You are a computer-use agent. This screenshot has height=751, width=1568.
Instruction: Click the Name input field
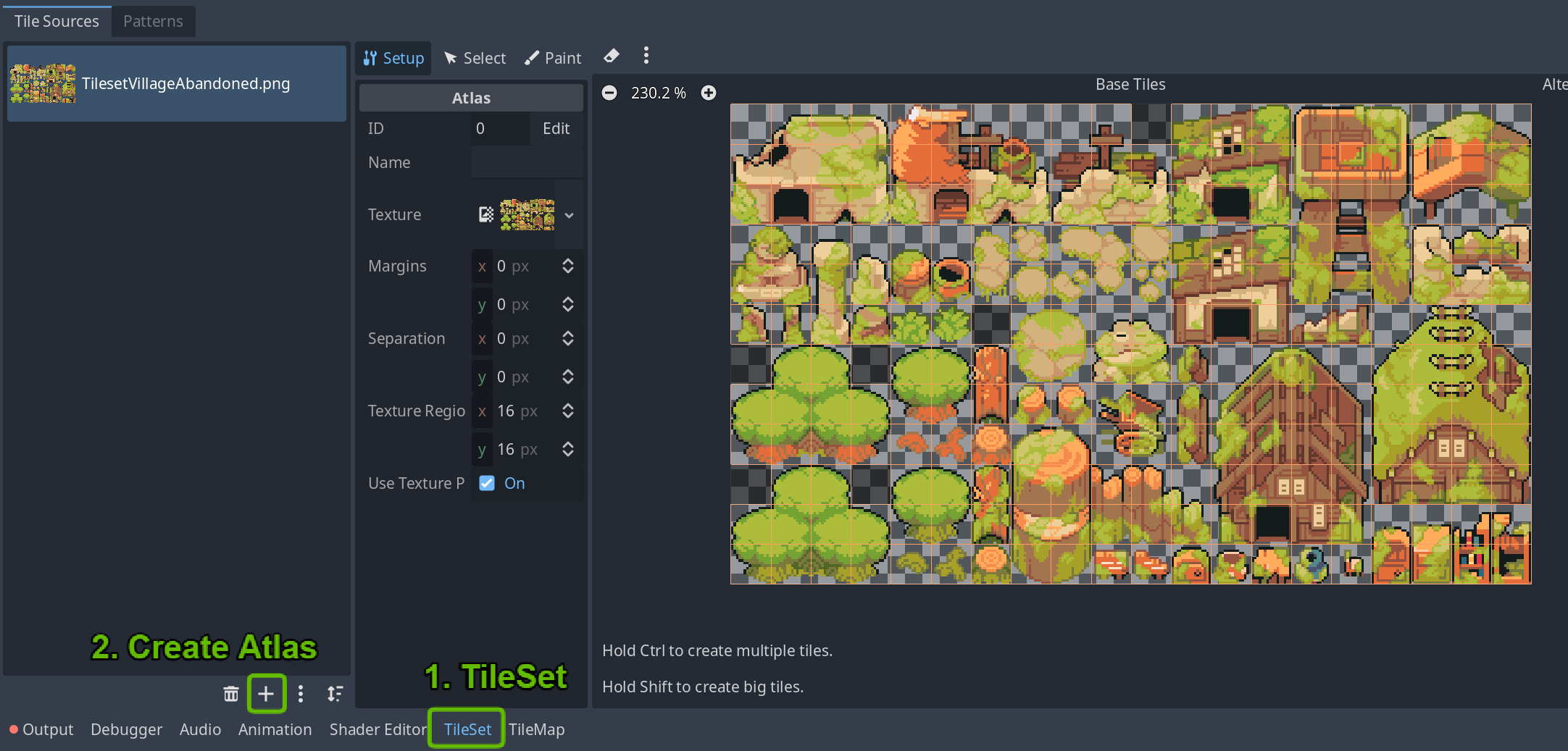[527, 162]
